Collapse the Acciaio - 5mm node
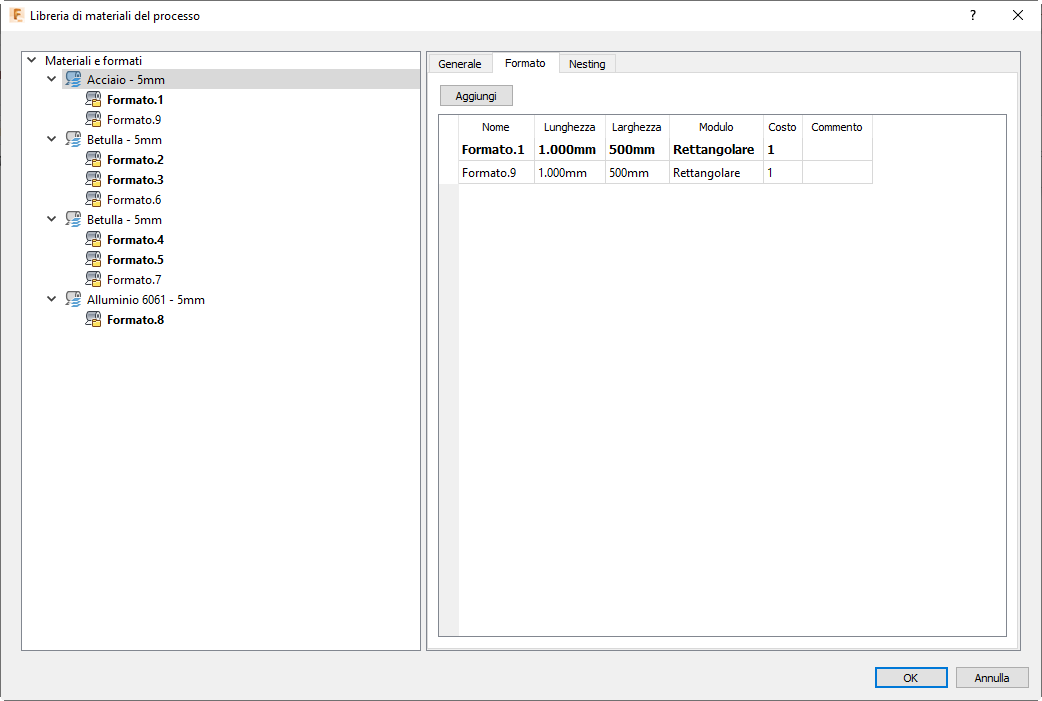The image size is (1042, 701). (x=51, y=79)
